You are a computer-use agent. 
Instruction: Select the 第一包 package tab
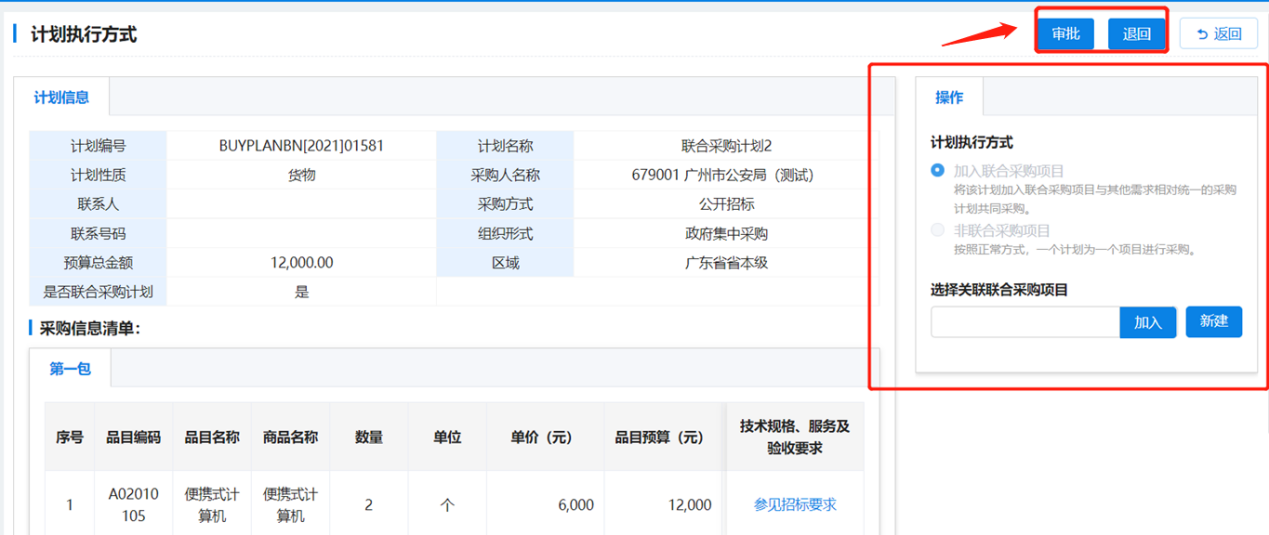point(70,368)
